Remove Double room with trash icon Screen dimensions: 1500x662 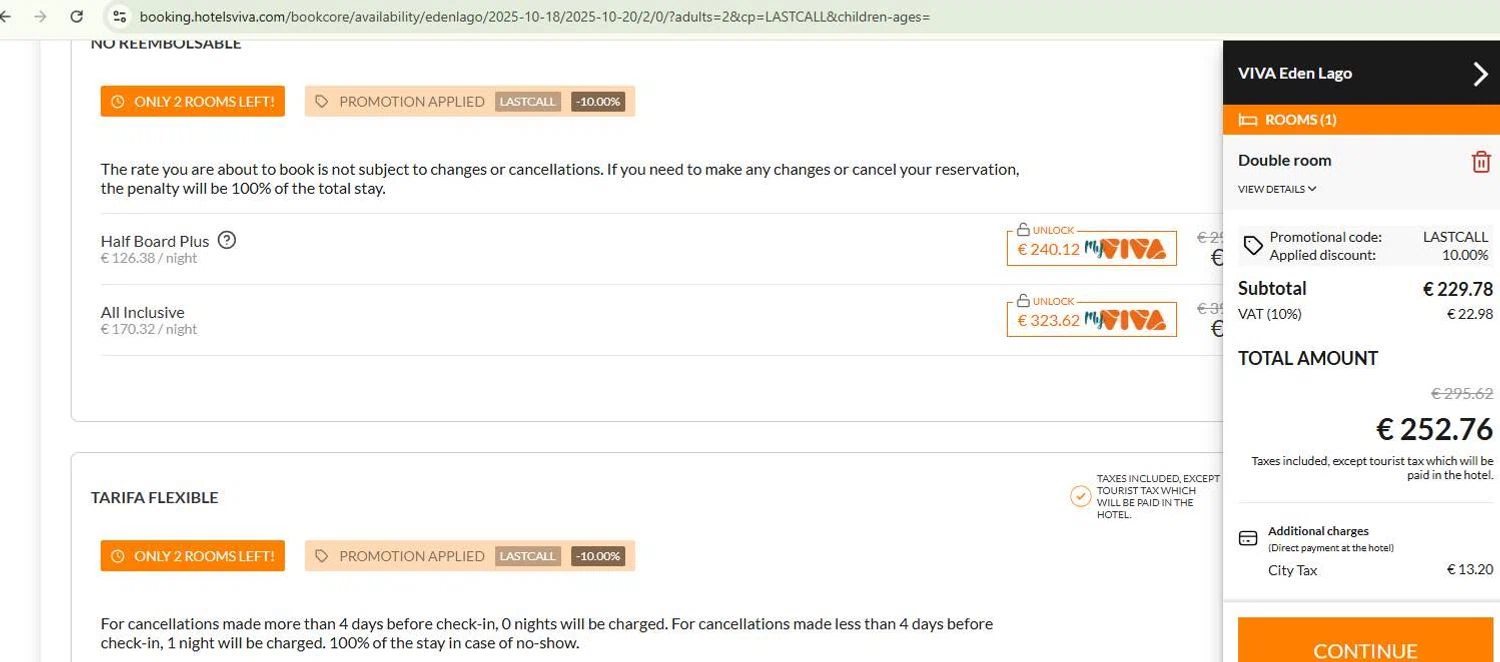click(1481, 162)
